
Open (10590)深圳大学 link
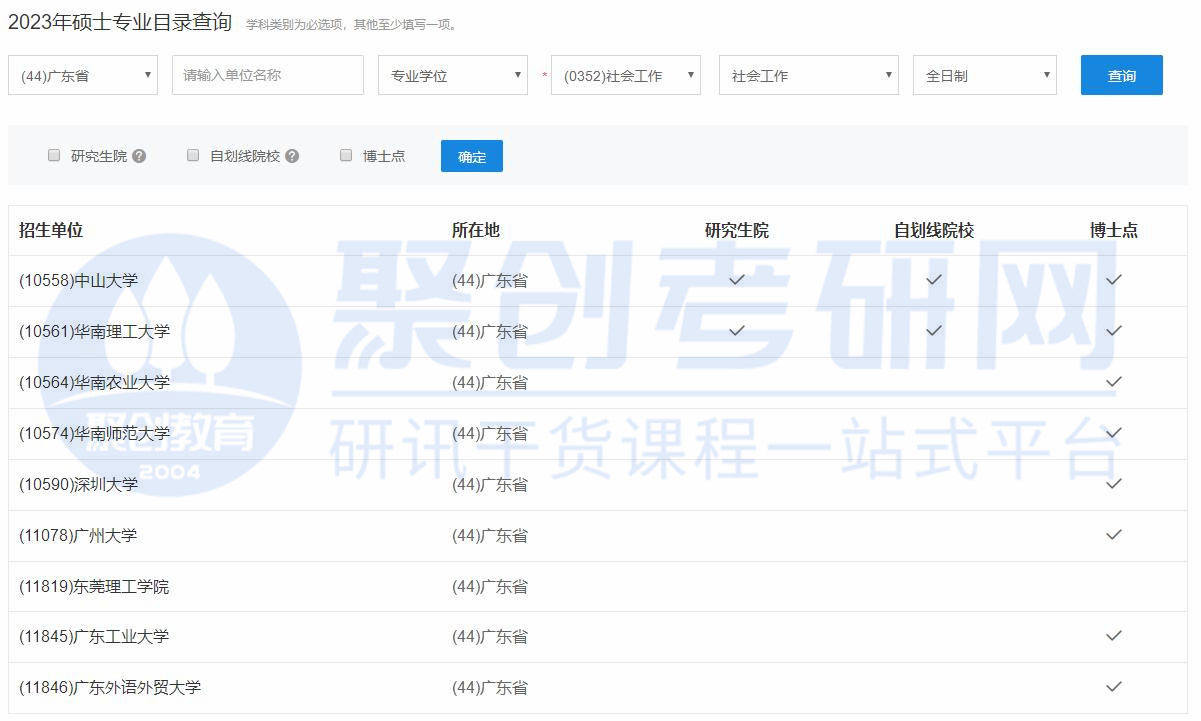pos(78,484)
